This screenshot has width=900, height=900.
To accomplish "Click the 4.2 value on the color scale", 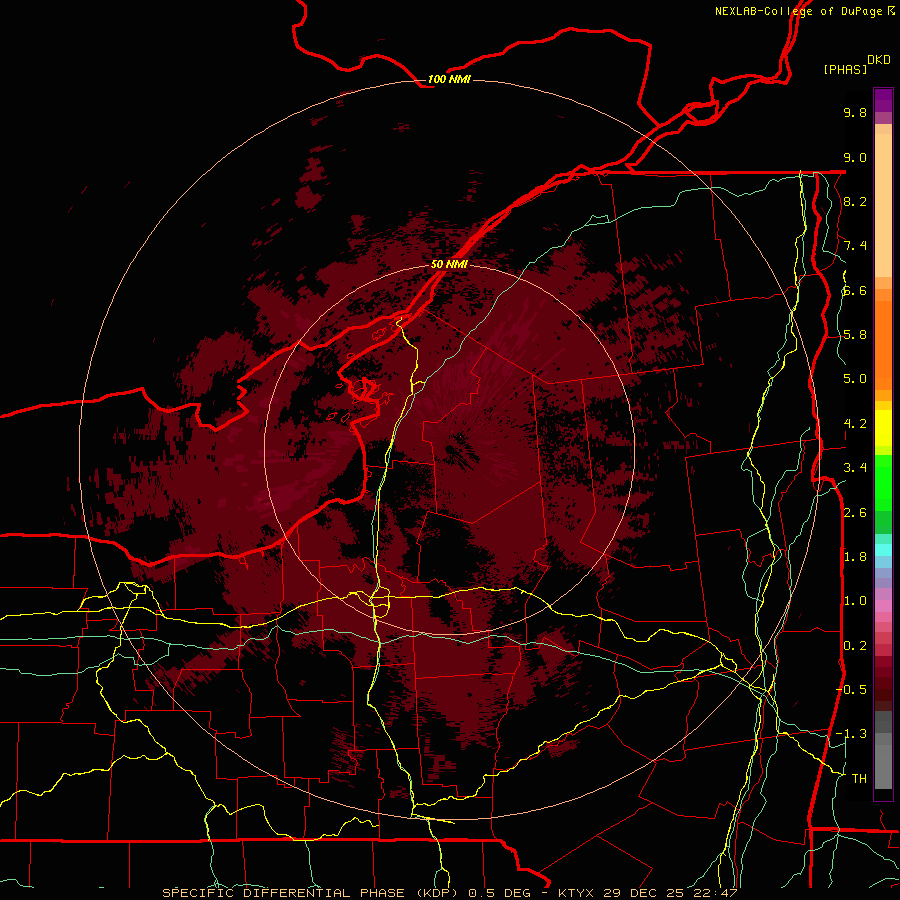I will pos(855,424).
